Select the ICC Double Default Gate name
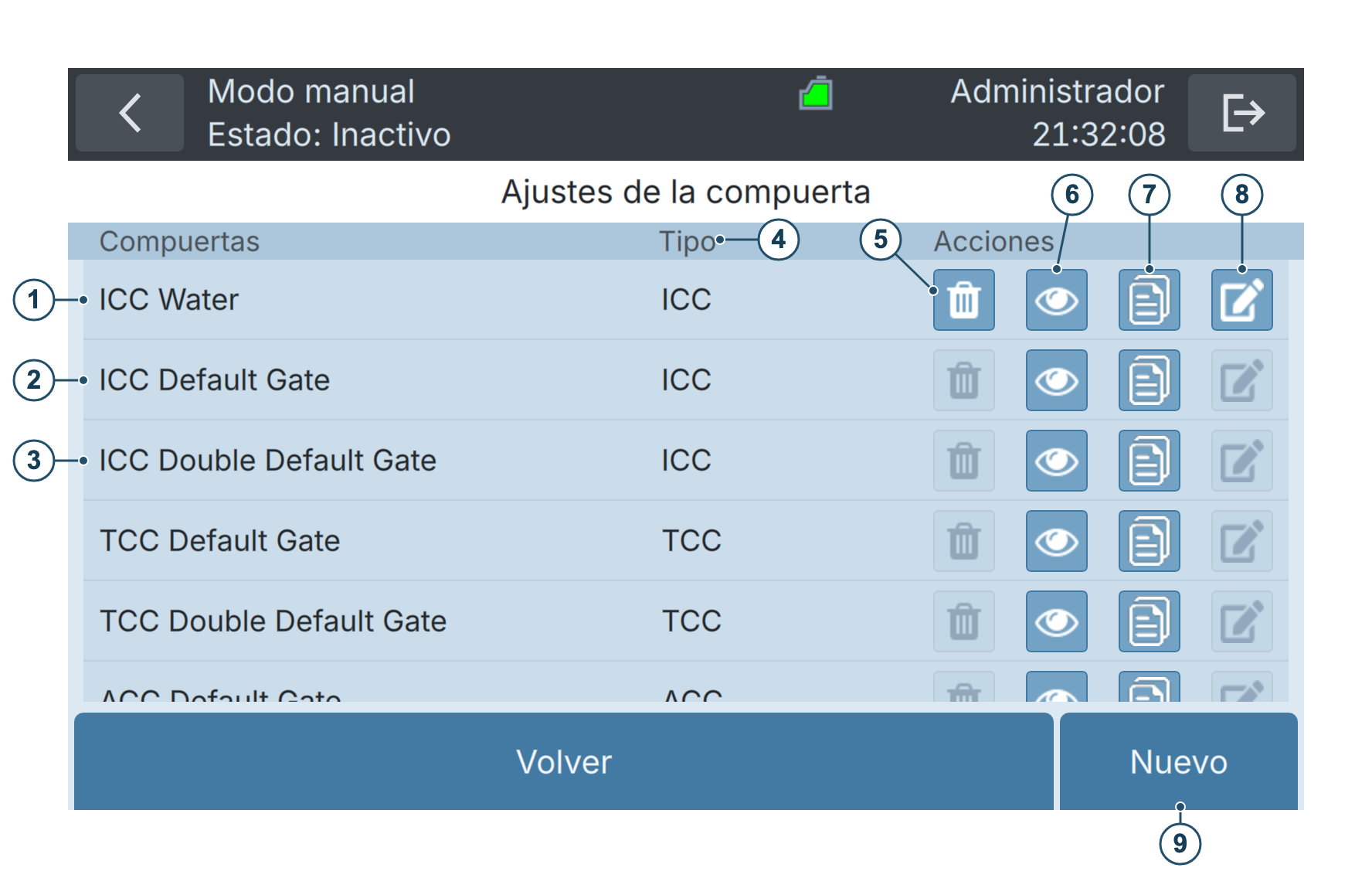This screenshot has height=878, width=1372. coord(268,461)
